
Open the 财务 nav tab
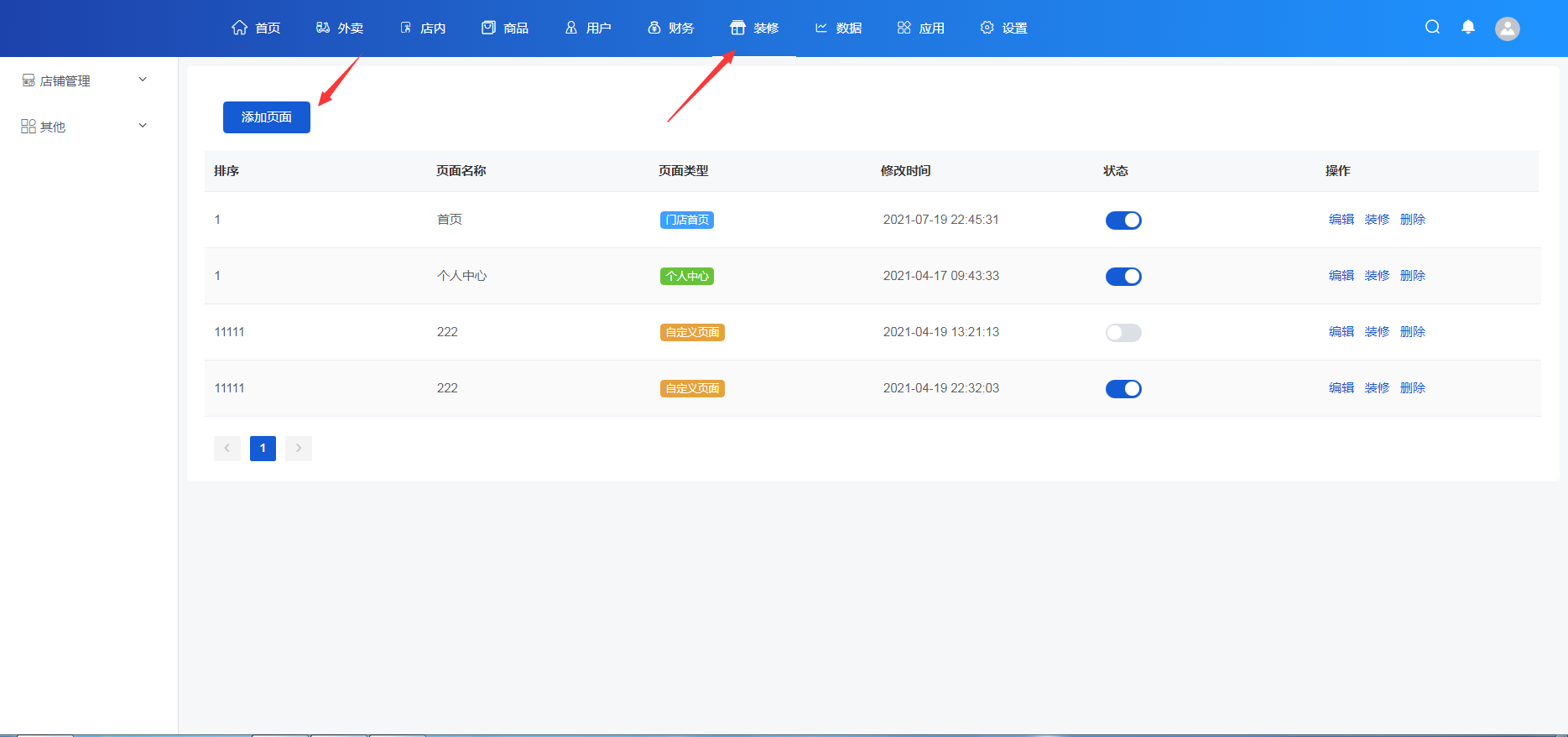[x=671, y=28]
